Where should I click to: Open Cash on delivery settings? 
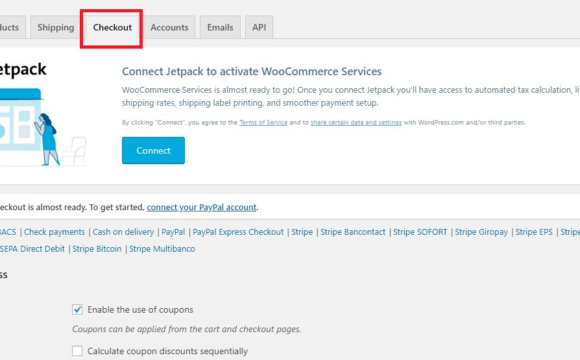coord(123,232)
